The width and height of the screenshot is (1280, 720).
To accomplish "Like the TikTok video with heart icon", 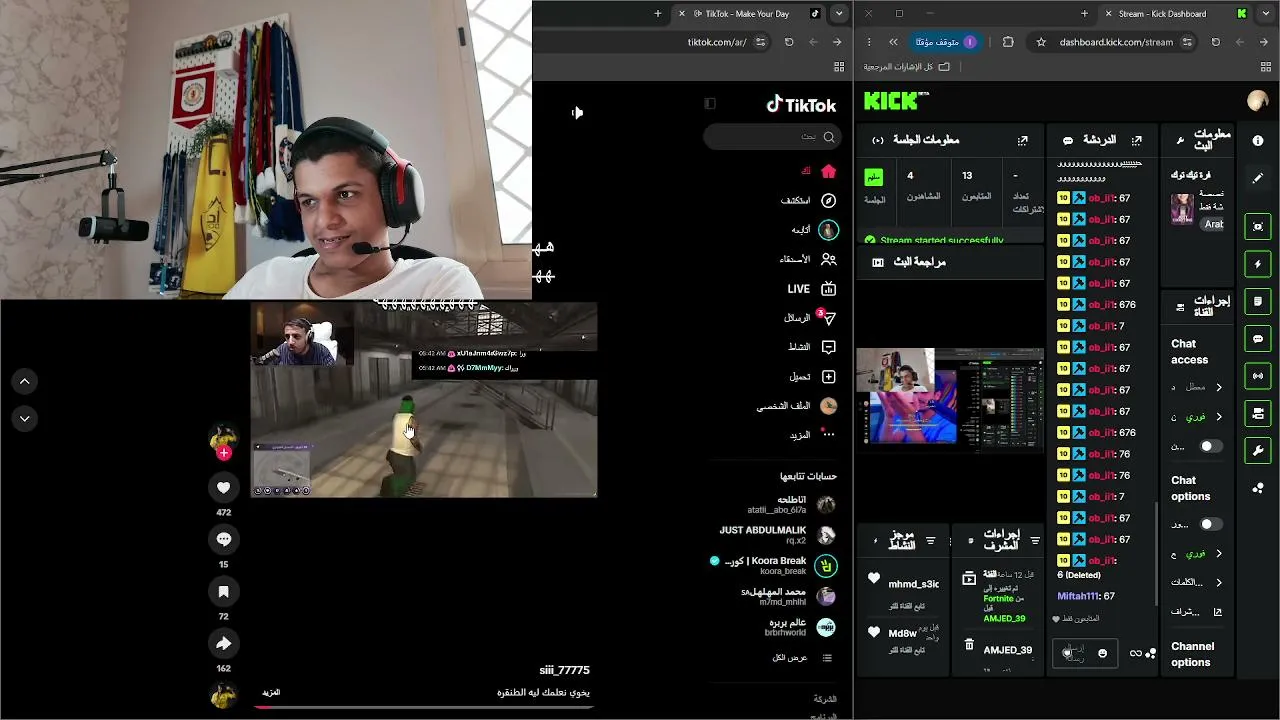I will (224, 488).
